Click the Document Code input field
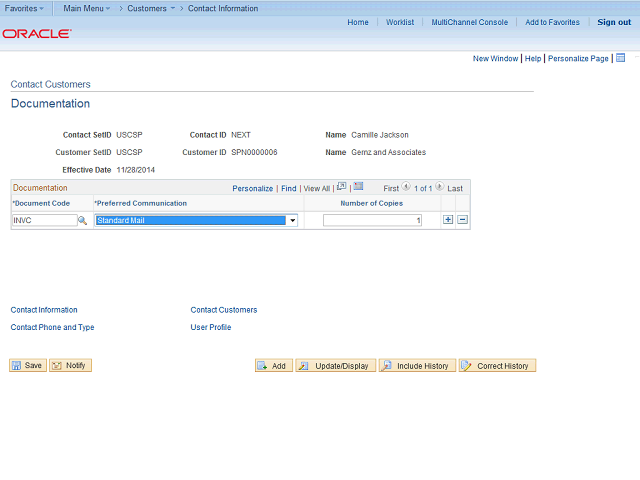Viewport: 640px width, 480px height. [x=44, y=220]
